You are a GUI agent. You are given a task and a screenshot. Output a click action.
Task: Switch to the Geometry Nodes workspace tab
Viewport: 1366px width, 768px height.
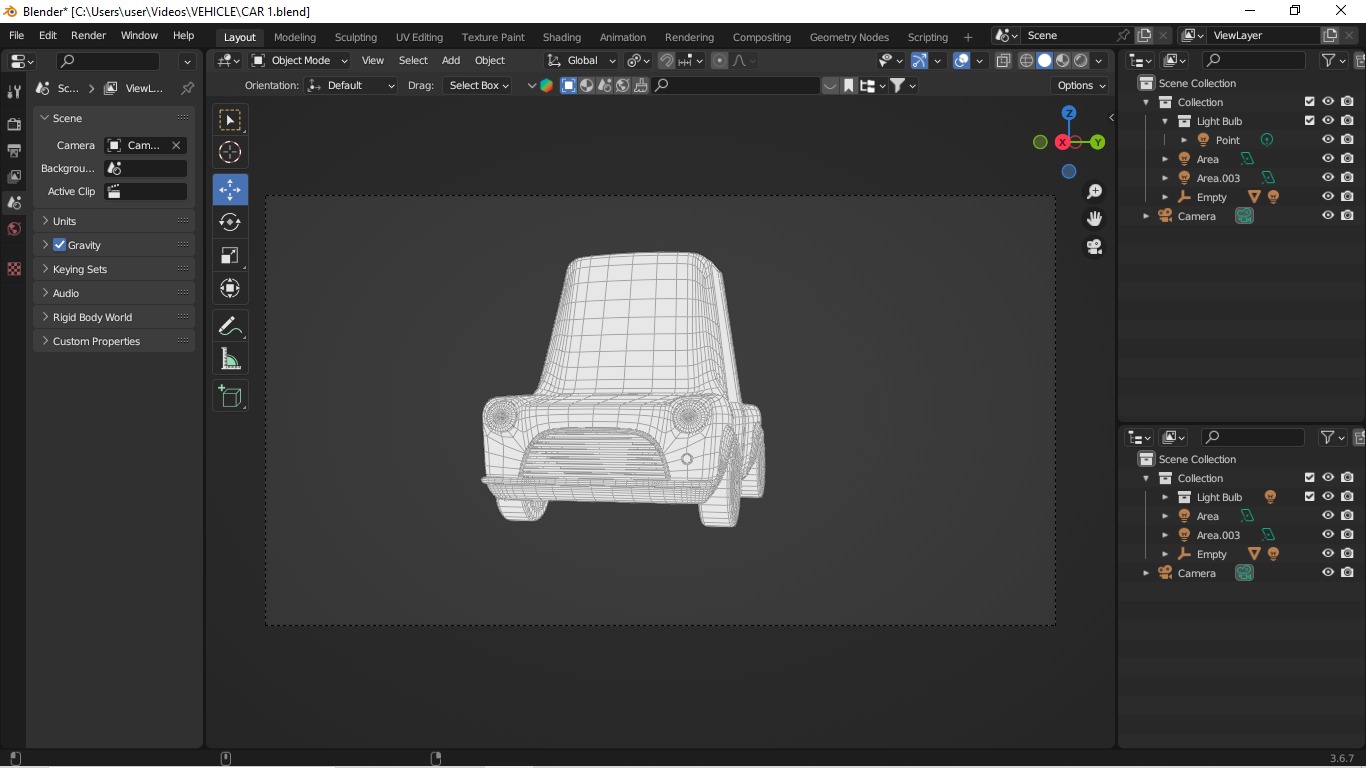[x=849, y=37]
